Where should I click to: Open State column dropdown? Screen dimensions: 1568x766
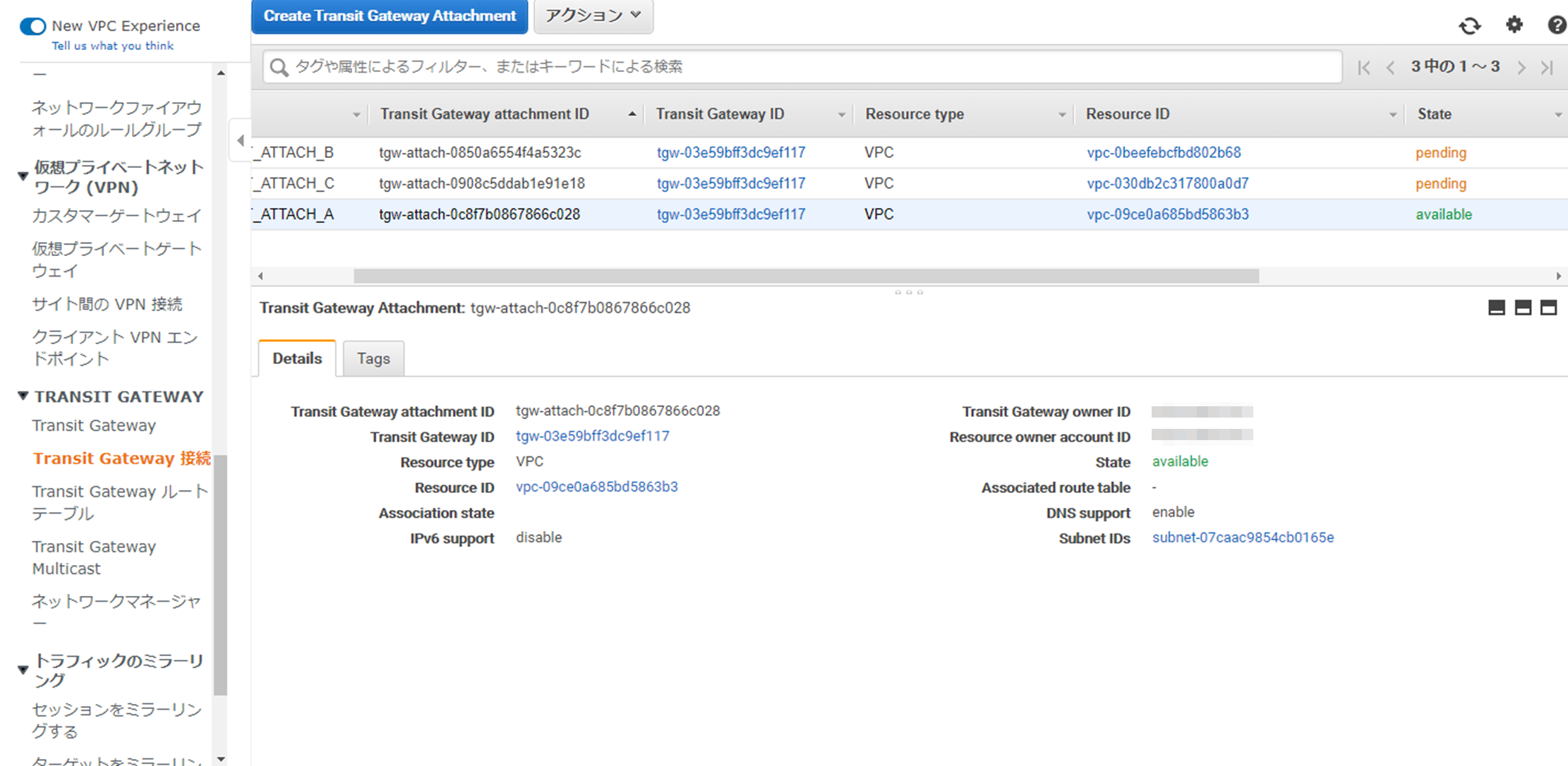pyautogui.click(x=1557, y=114)
